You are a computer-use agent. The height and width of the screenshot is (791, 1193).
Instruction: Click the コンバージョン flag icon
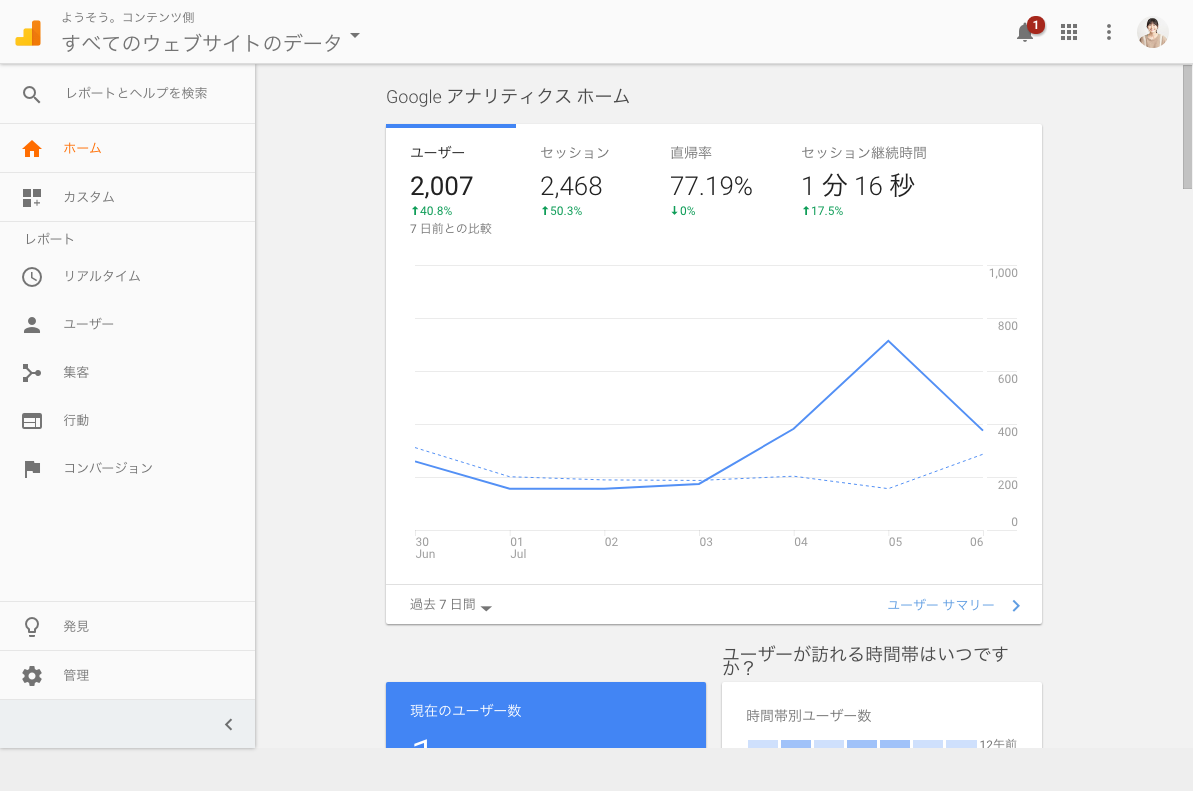(x=32, y=469)
